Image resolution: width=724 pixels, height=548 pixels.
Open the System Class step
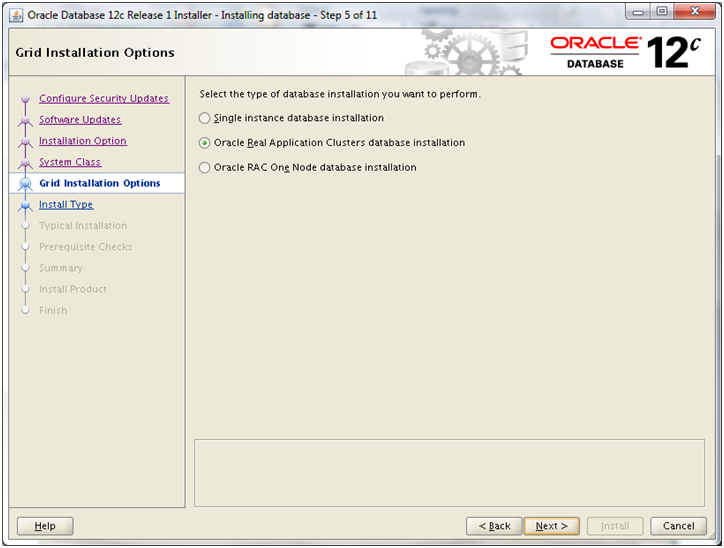click(70, 162)
